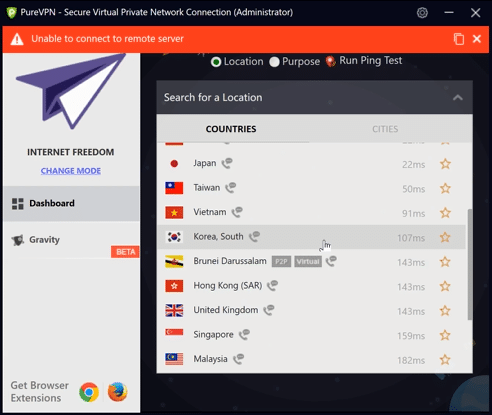Open the Dashboard menu item
The width and height of the screenshot is (492, 415).
click(71, 203)
